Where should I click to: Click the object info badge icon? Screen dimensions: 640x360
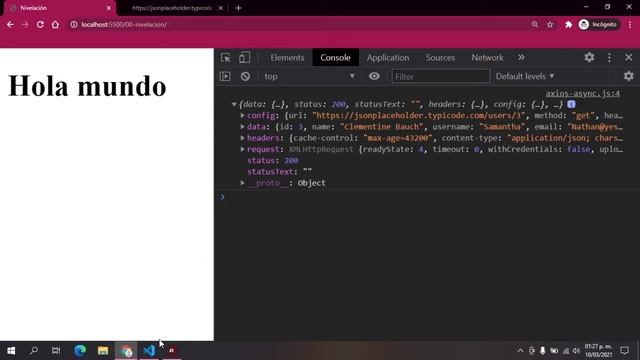coord(571,104)
